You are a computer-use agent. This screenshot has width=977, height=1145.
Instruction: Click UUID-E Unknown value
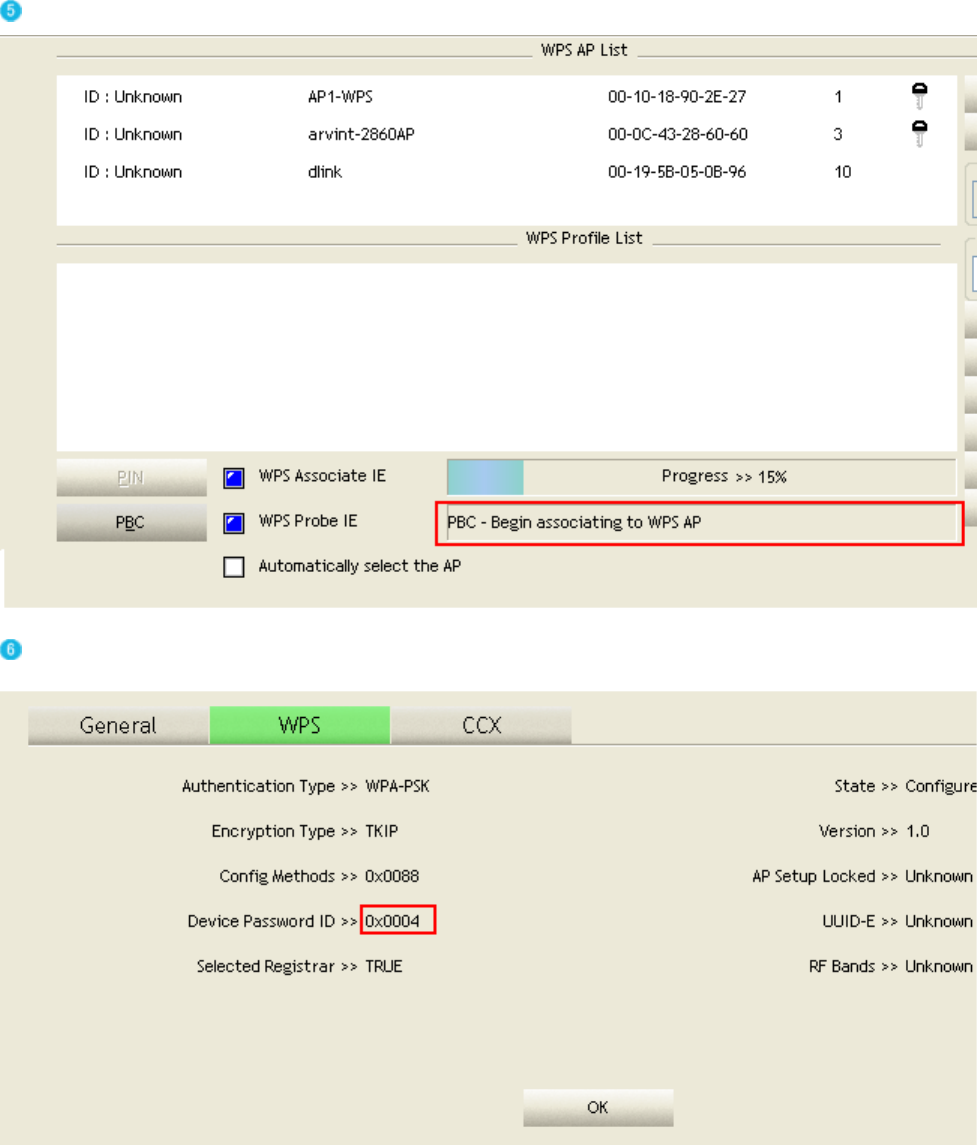pos(939,922)
